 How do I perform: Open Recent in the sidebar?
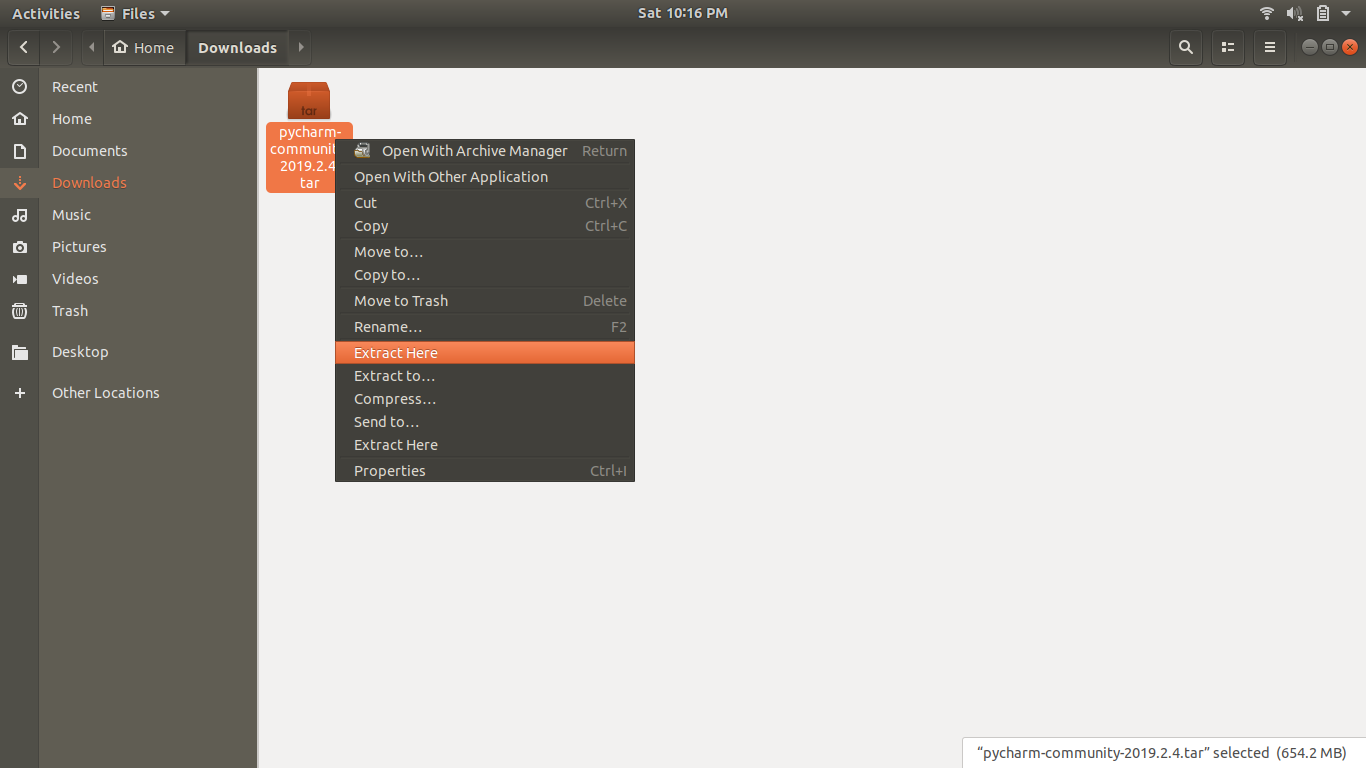click(75, 87)
